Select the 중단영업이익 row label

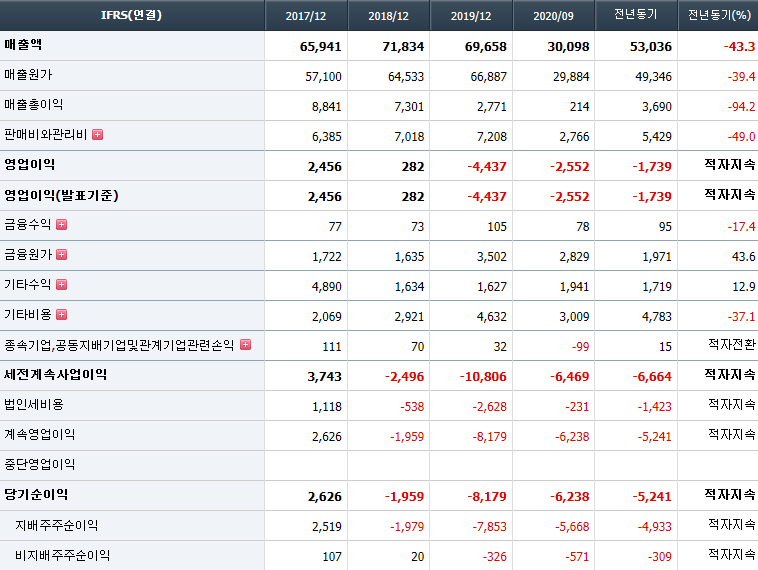[40, 465]
